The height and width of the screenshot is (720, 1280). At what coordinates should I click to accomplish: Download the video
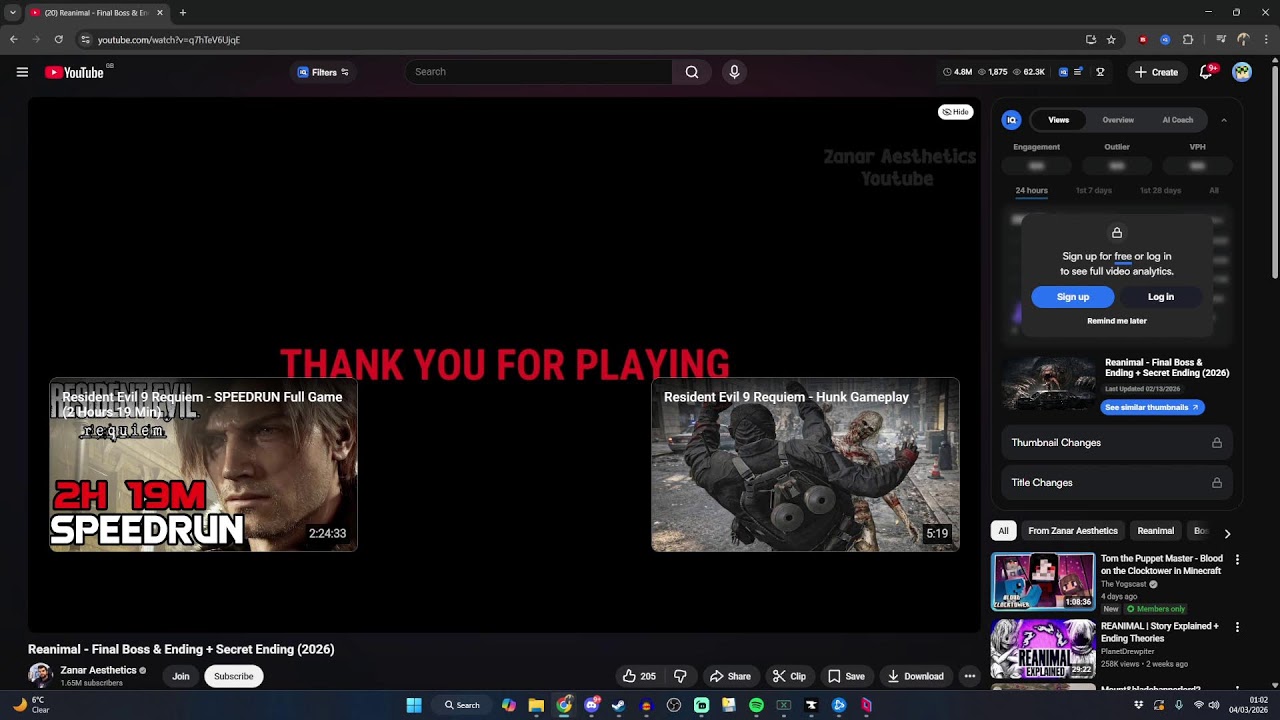(x=915, y=676)
